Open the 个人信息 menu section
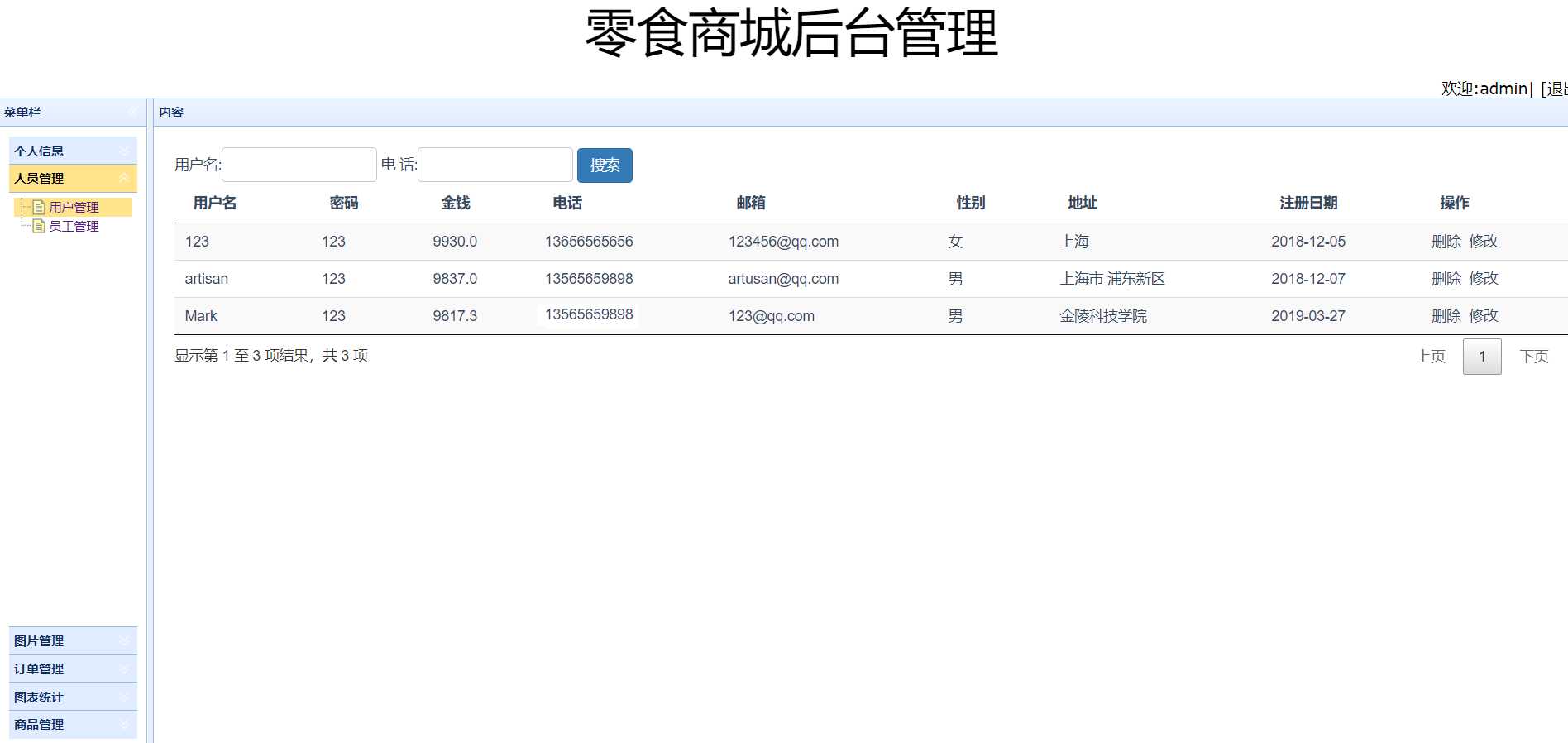The image size is (1568, 743). point(73,151)
